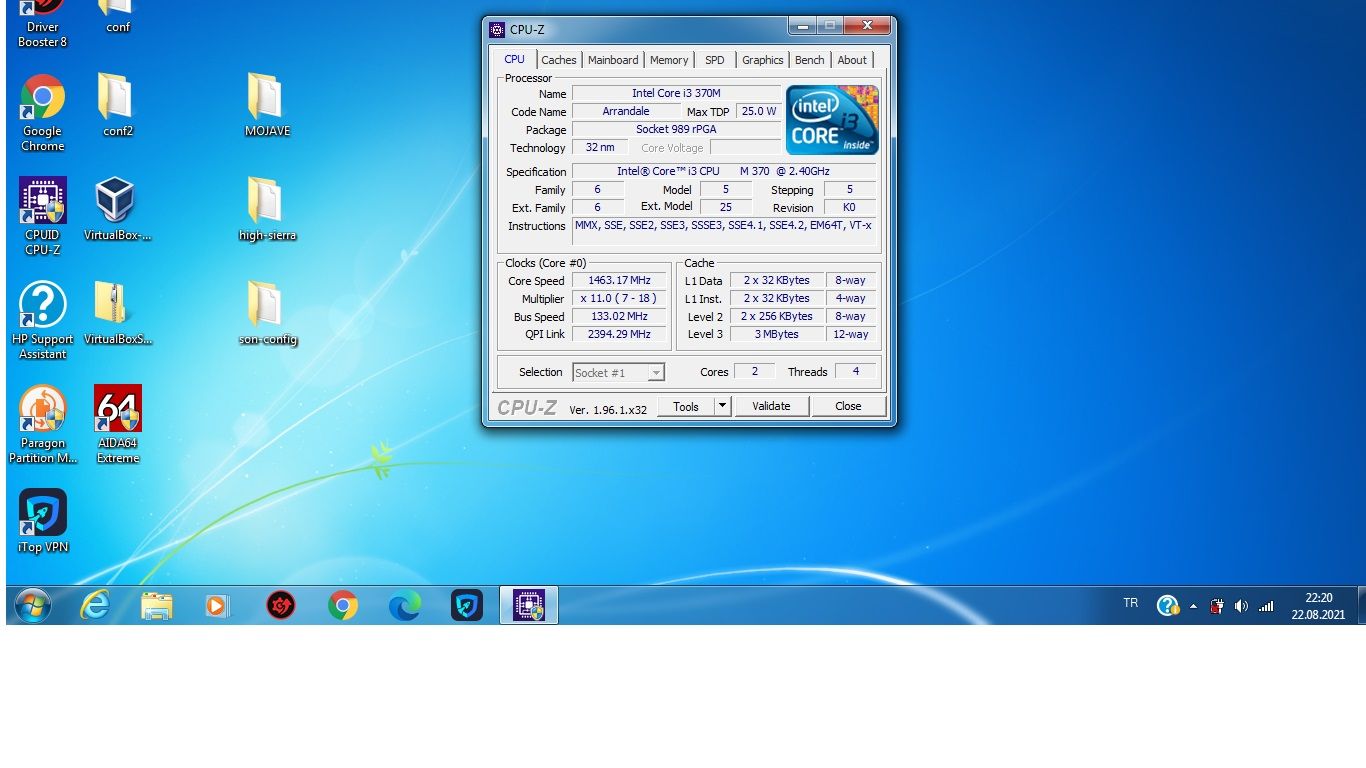Click the Close button at the bottom of CPU-Z
This screenshot has width=1366, height=768.
(848, 406)
